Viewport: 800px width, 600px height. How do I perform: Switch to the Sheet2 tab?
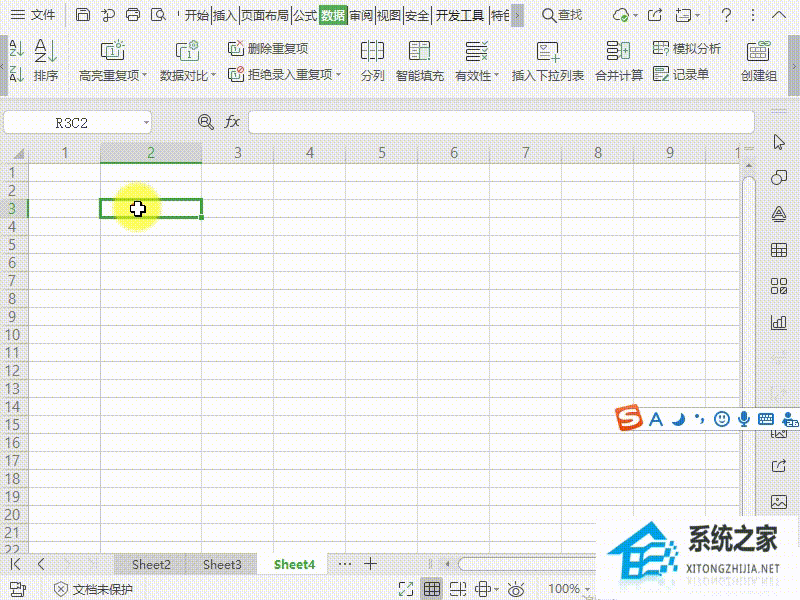pyautogui.click(x=151, y=565)
